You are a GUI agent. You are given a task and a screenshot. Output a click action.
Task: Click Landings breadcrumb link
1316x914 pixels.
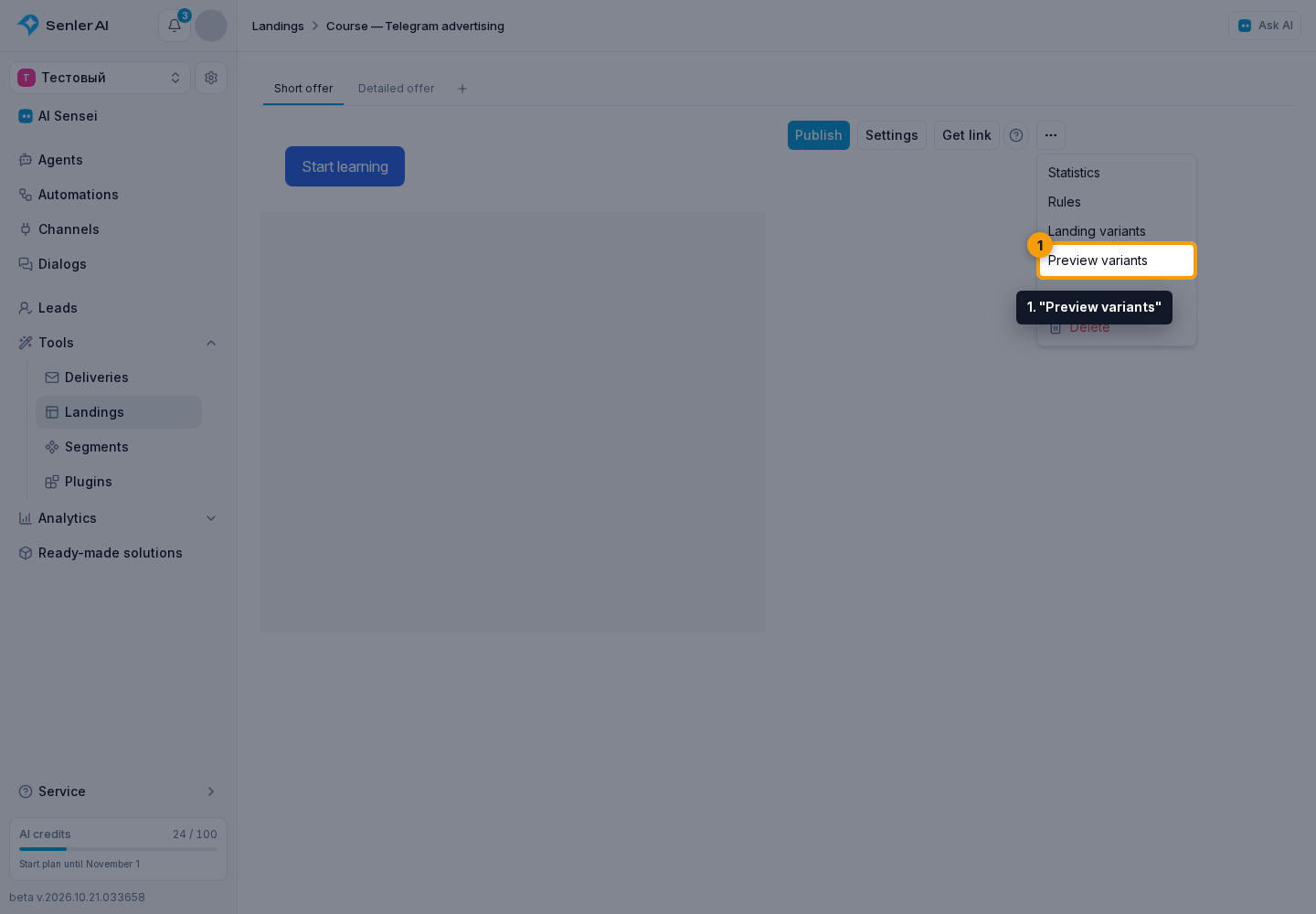278,26
